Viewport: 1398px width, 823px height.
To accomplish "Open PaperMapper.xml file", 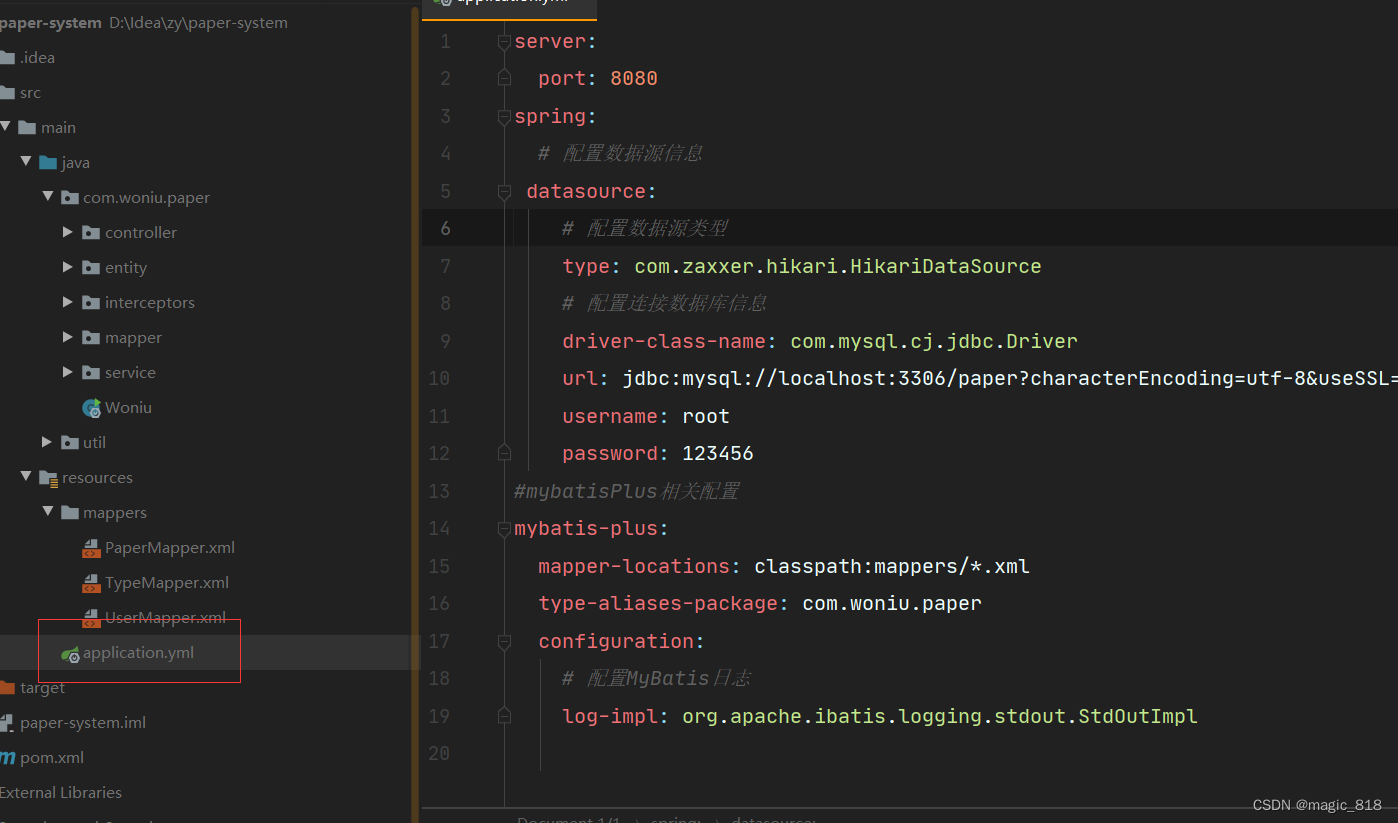I will pyautogui.click(x=170, y=547).
